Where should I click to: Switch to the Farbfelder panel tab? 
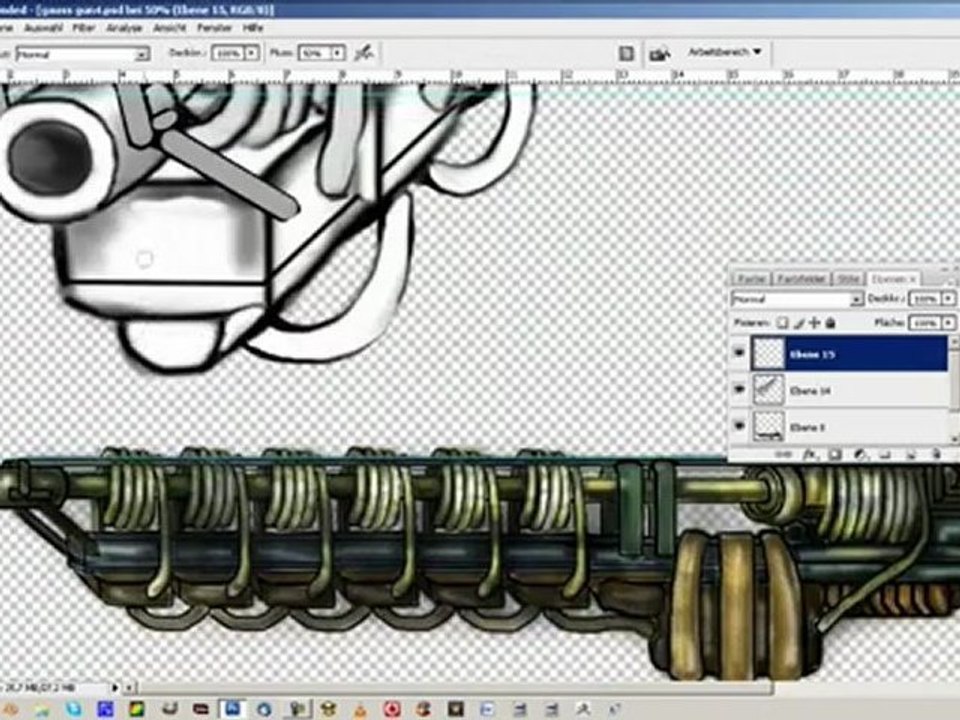click(801, 279)
